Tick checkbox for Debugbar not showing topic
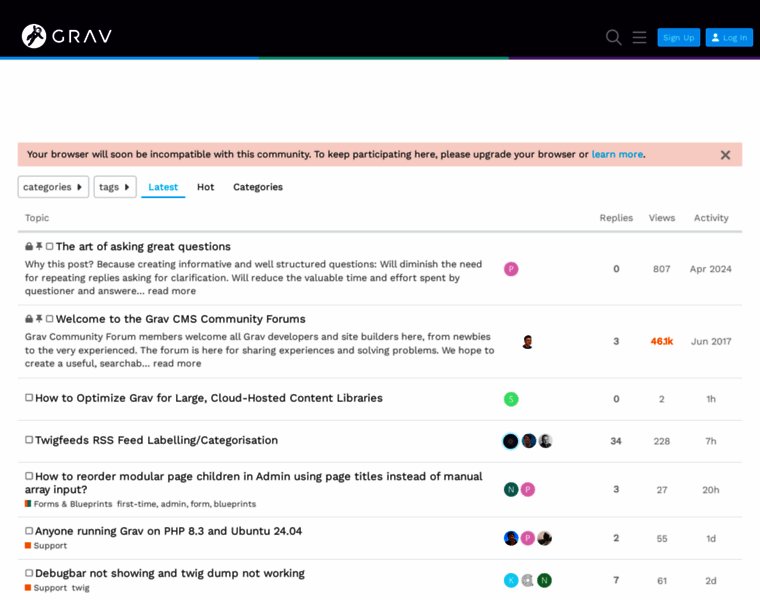This screenshot has height=600, width=760. pos(29,573)
